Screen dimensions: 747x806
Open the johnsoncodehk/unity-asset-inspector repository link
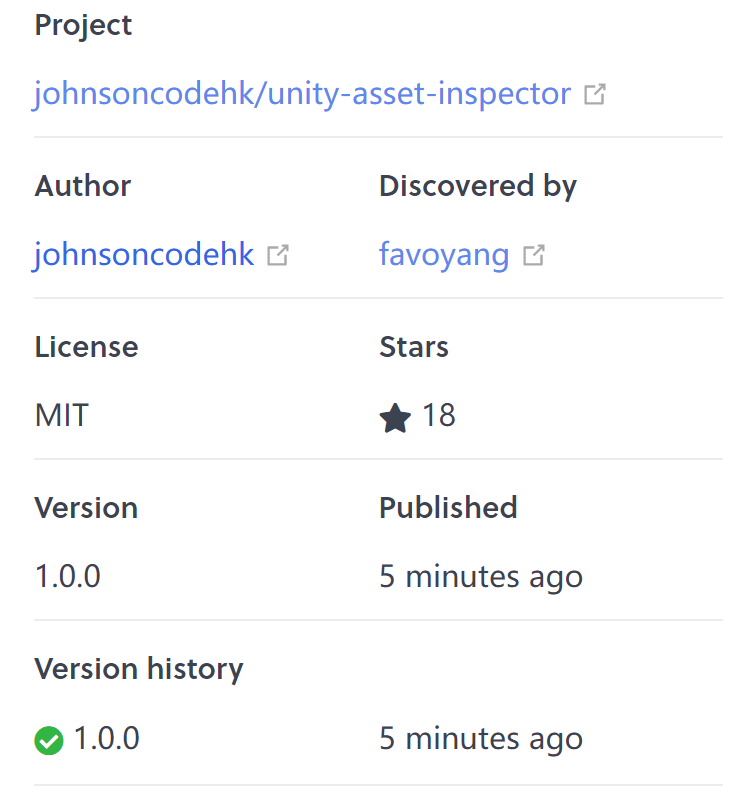(x=297, y=93)
